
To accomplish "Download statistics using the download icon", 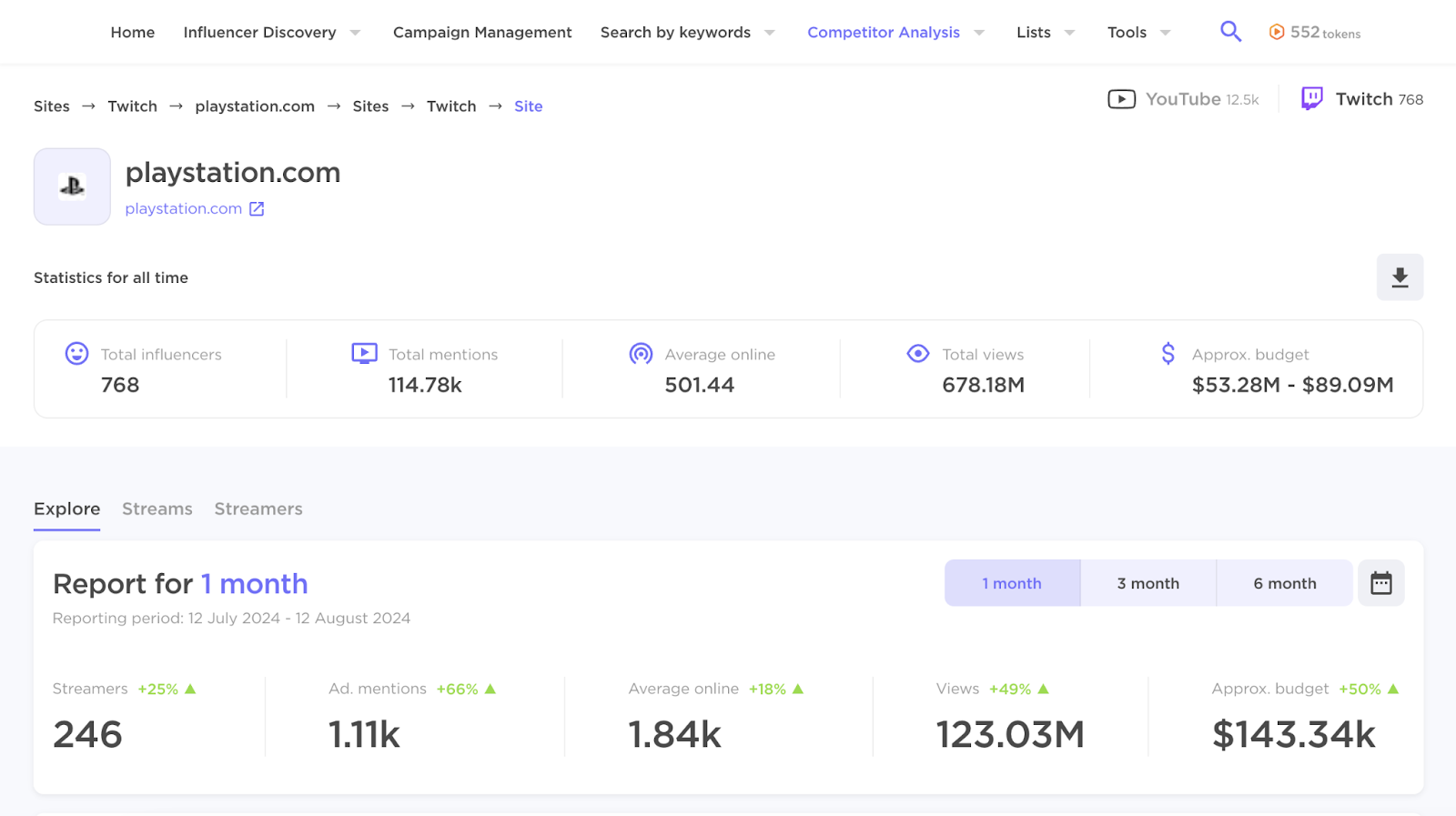I will tap(1400, 277).
